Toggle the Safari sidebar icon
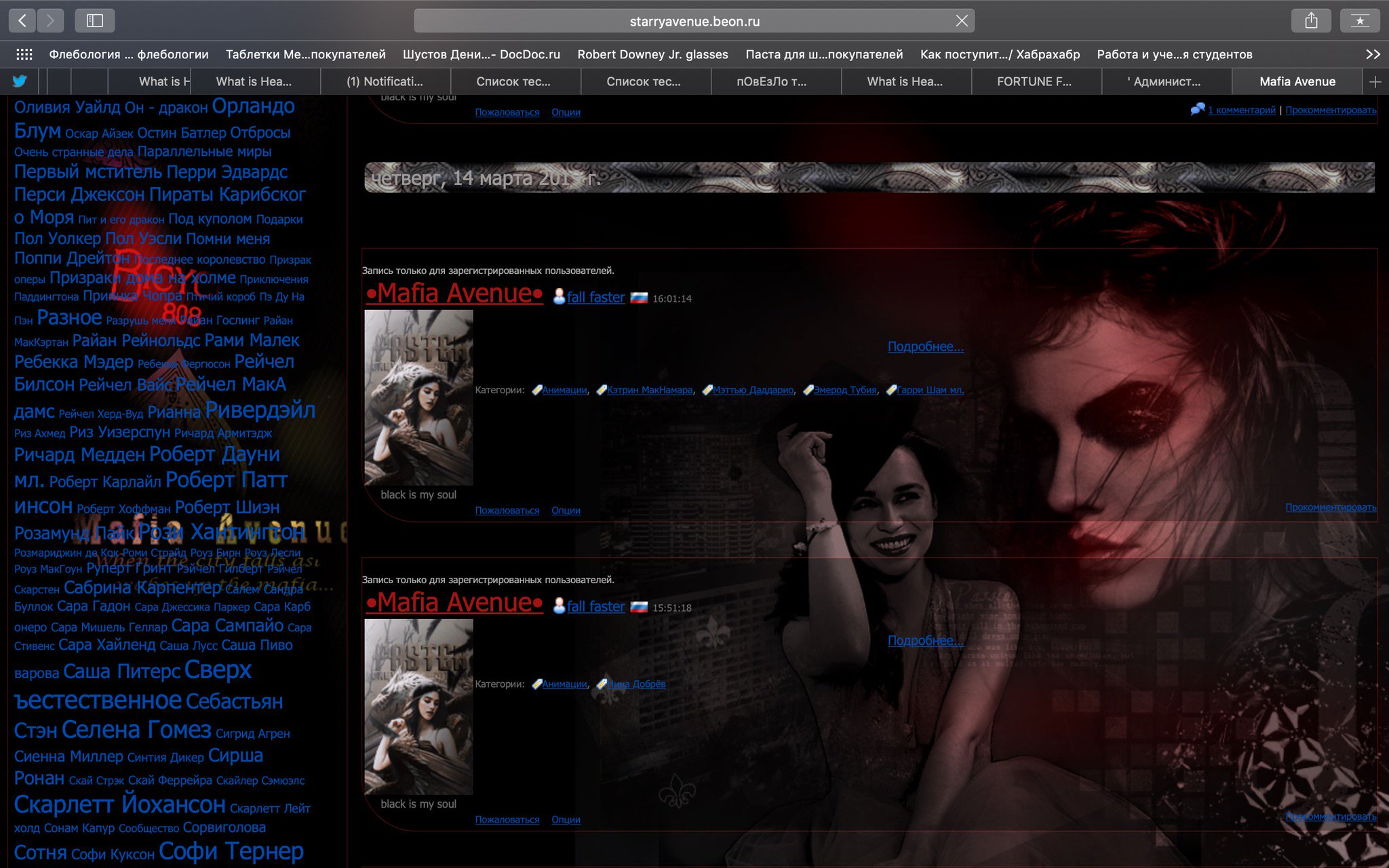Viewport: 1389px width, 868px height. pyautogui.click(x=95, y=21)
